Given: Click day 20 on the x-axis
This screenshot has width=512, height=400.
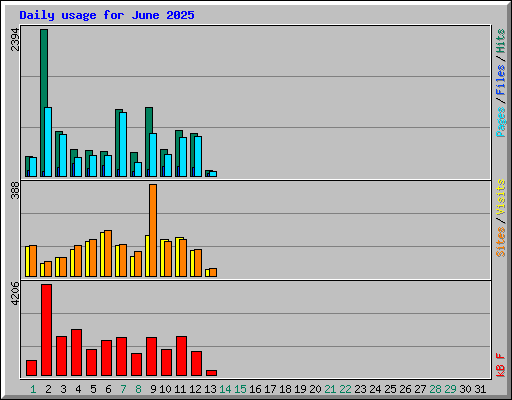Looking at the screenshot, I should 315,389.
